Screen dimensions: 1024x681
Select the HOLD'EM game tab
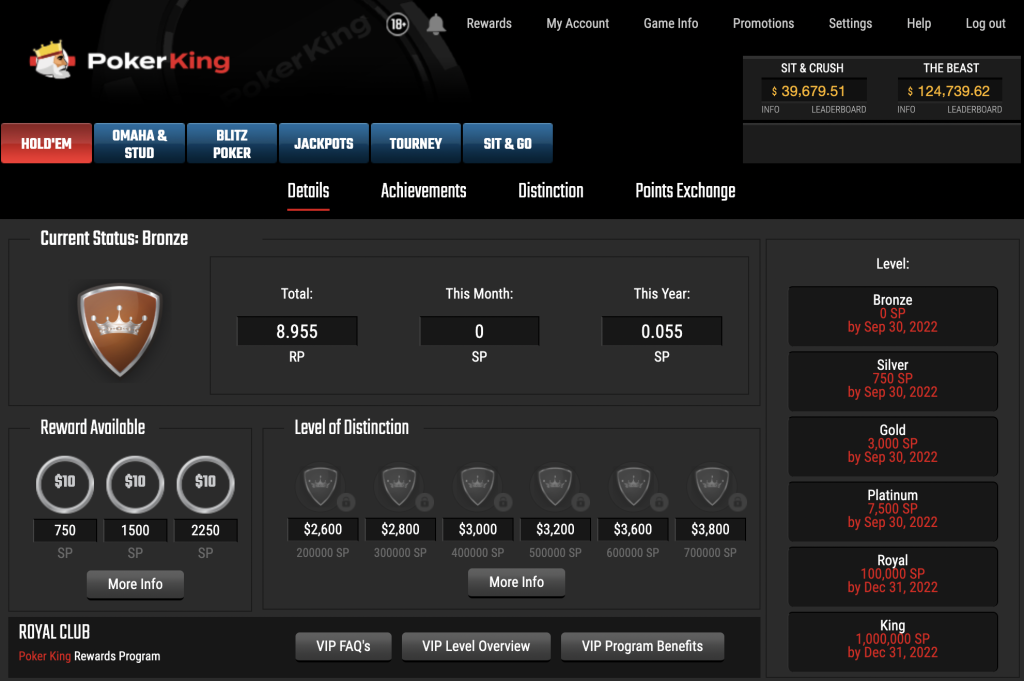[46, 143]
